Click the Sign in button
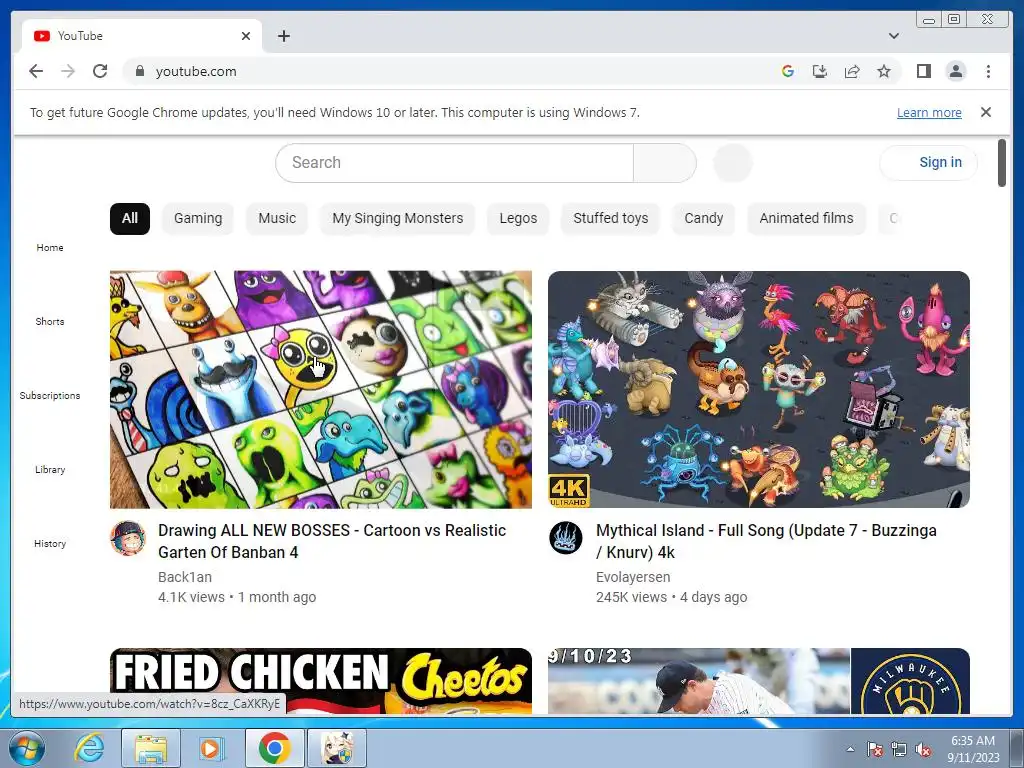 (928, 163)
